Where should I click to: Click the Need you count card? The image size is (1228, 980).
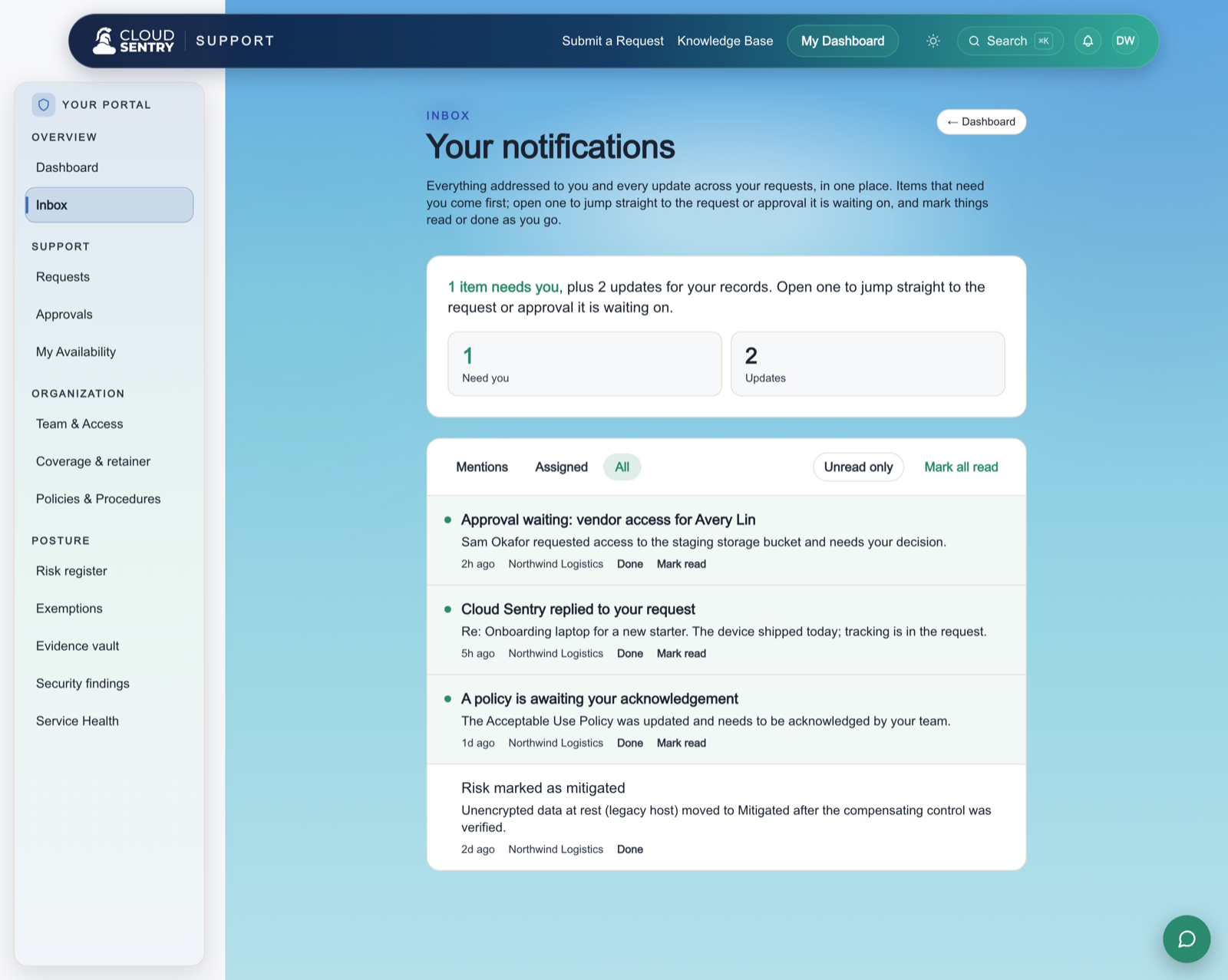click(585, 364)
